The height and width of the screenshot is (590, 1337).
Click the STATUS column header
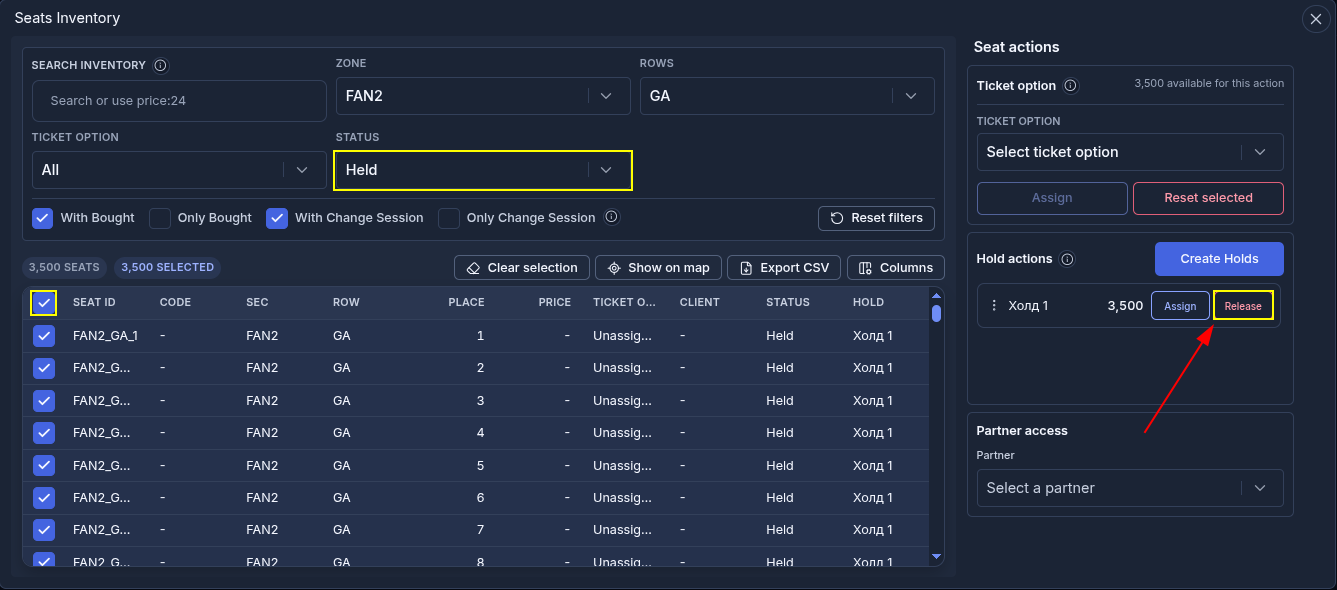[788, 302]
